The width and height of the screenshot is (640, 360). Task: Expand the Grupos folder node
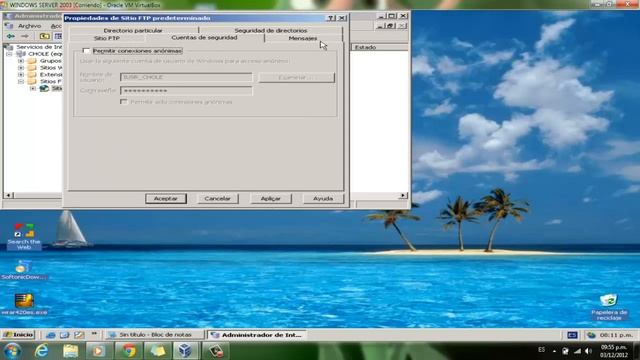pos(21,61)
